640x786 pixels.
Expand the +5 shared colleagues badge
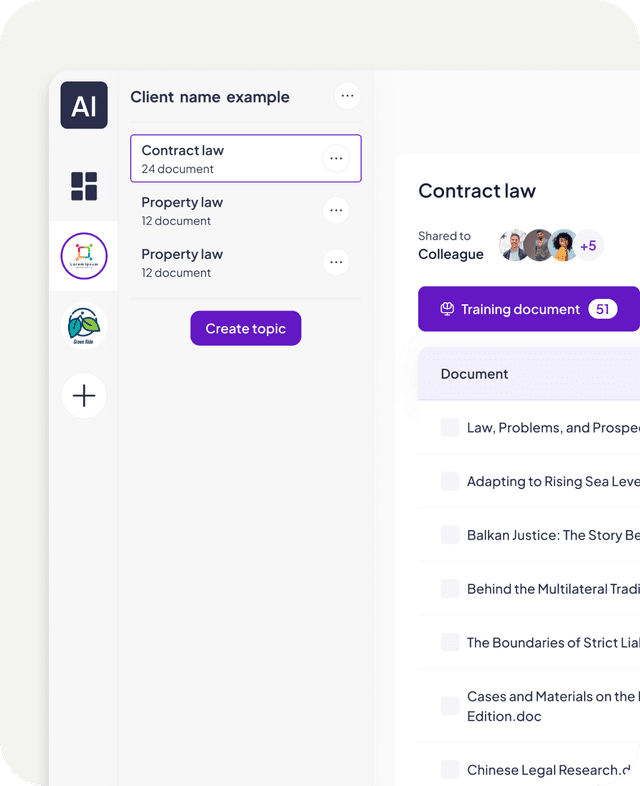pyautogui.click(x=588, y=246)
